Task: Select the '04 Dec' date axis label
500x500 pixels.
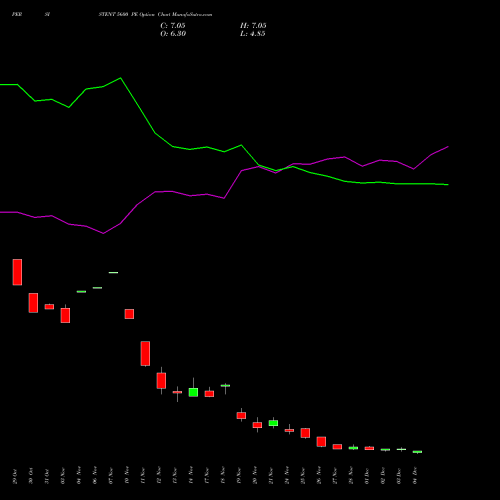Action: (415, 476)
